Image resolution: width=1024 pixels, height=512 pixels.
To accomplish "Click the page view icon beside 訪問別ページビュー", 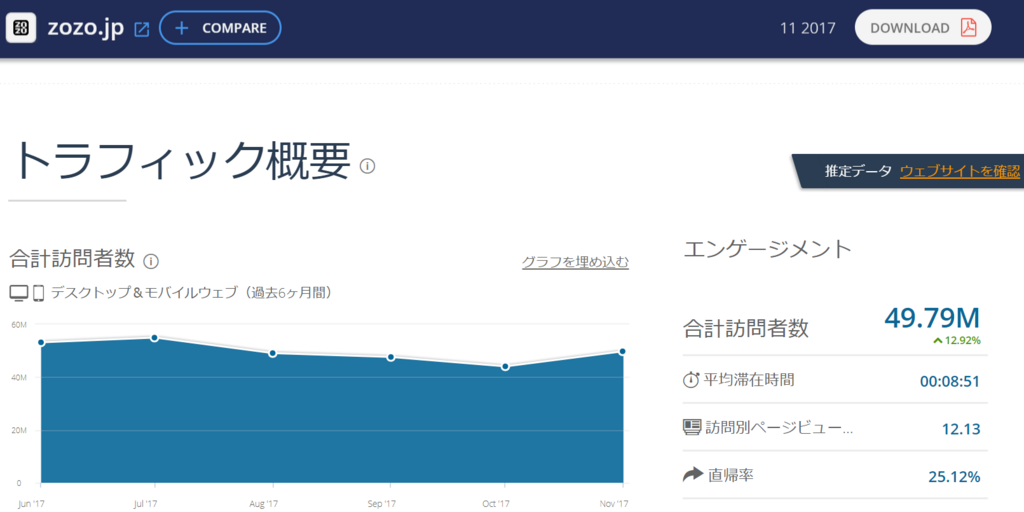I will click(692, 428).
